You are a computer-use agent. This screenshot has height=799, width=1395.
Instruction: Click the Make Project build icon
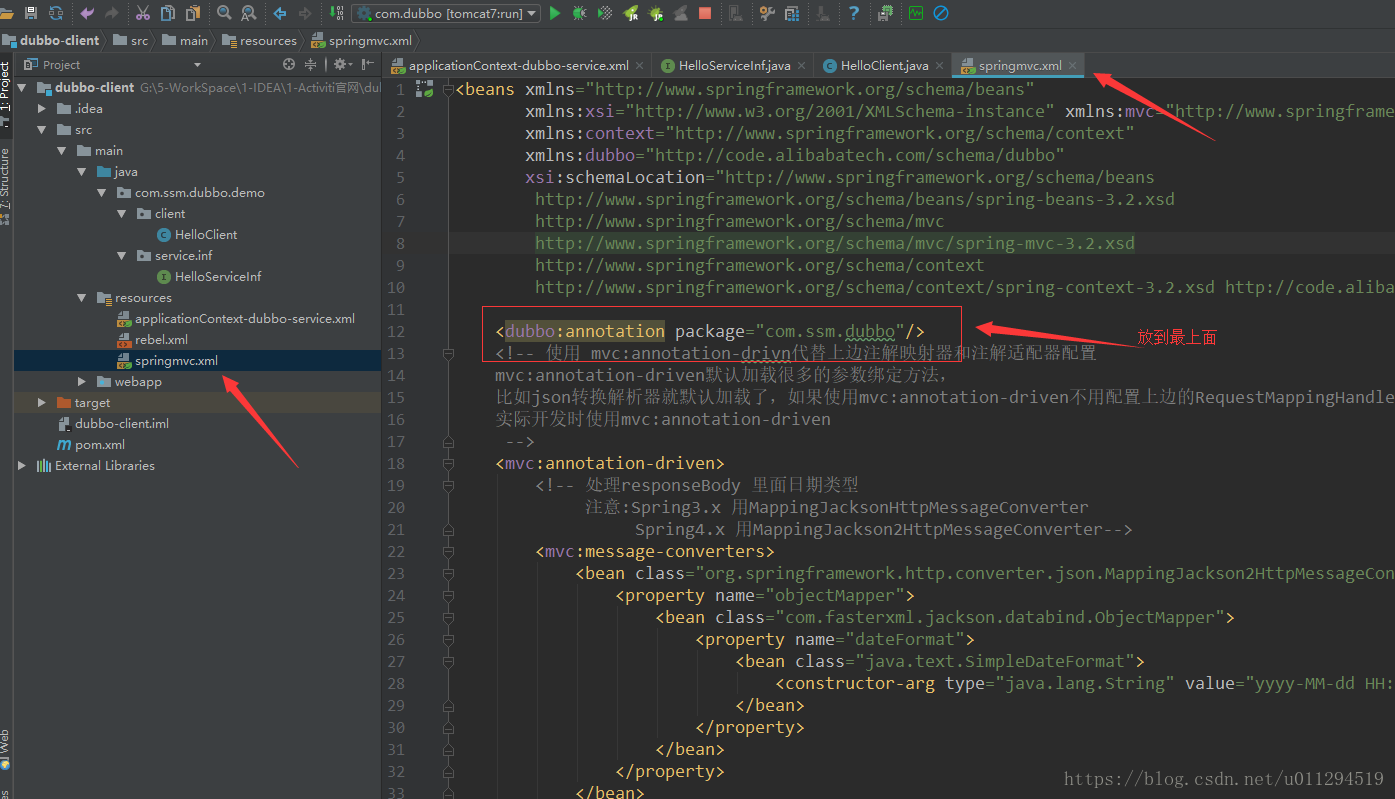[335, 13]
